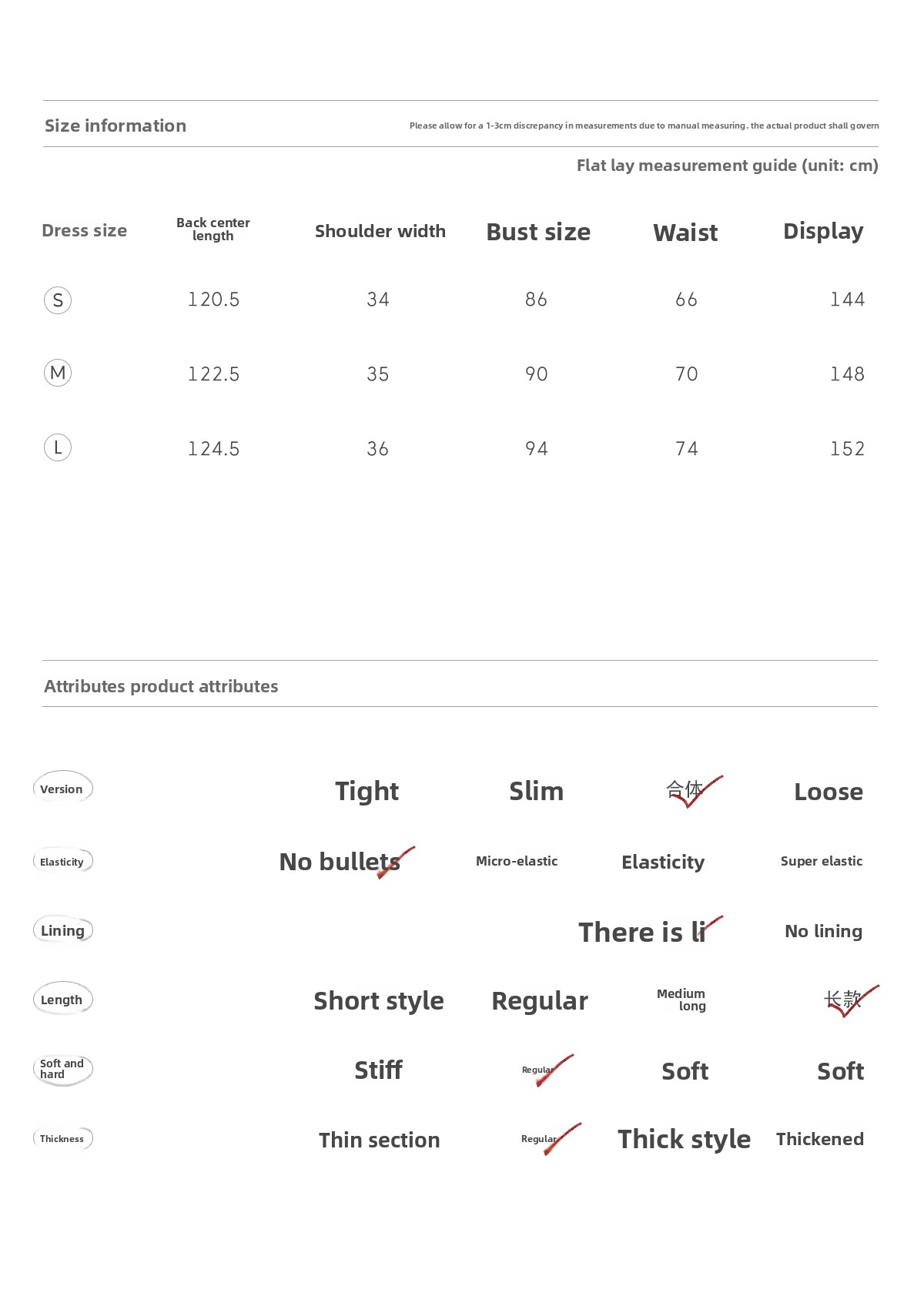Click the checked Regular thickness option

pos(549,1139)
